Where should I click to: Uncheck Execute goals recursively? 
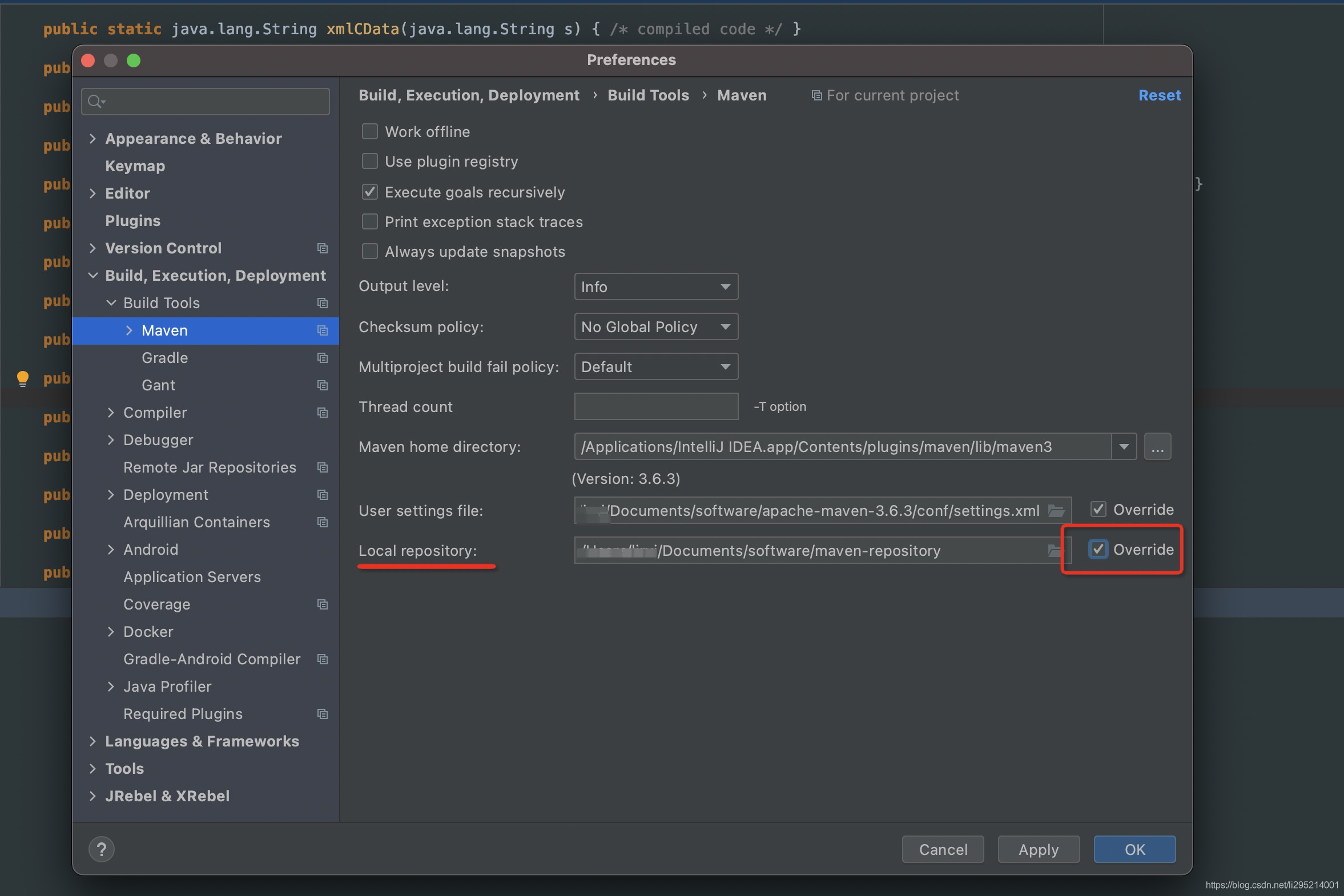(x=370, y=192)
